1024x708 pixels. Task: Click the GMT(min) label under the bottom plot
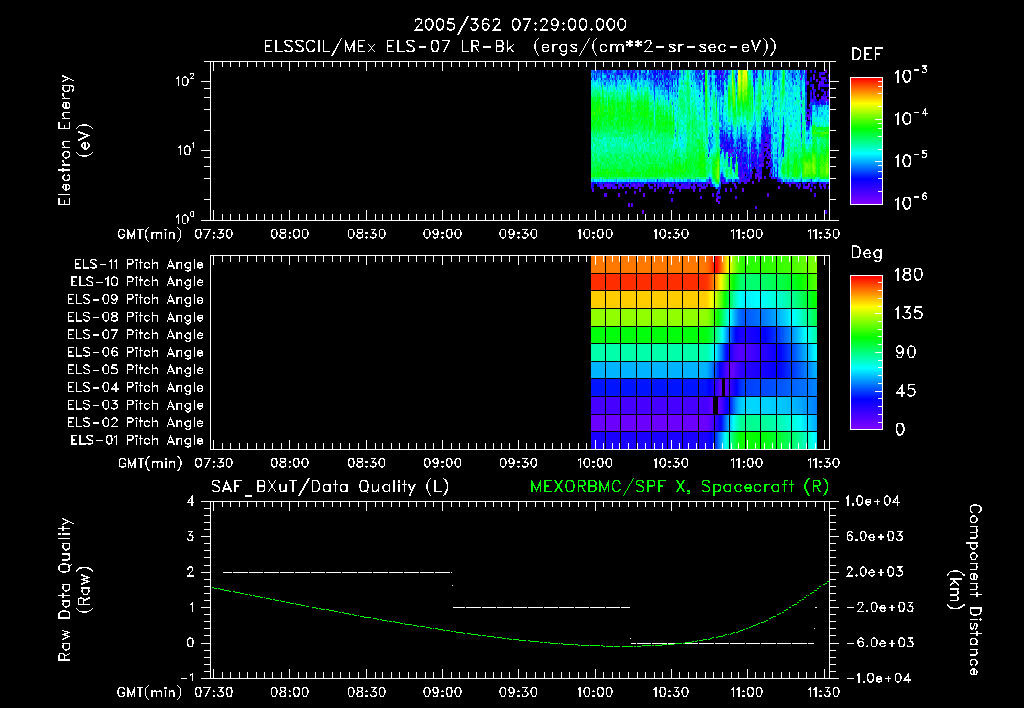(150, 692)
